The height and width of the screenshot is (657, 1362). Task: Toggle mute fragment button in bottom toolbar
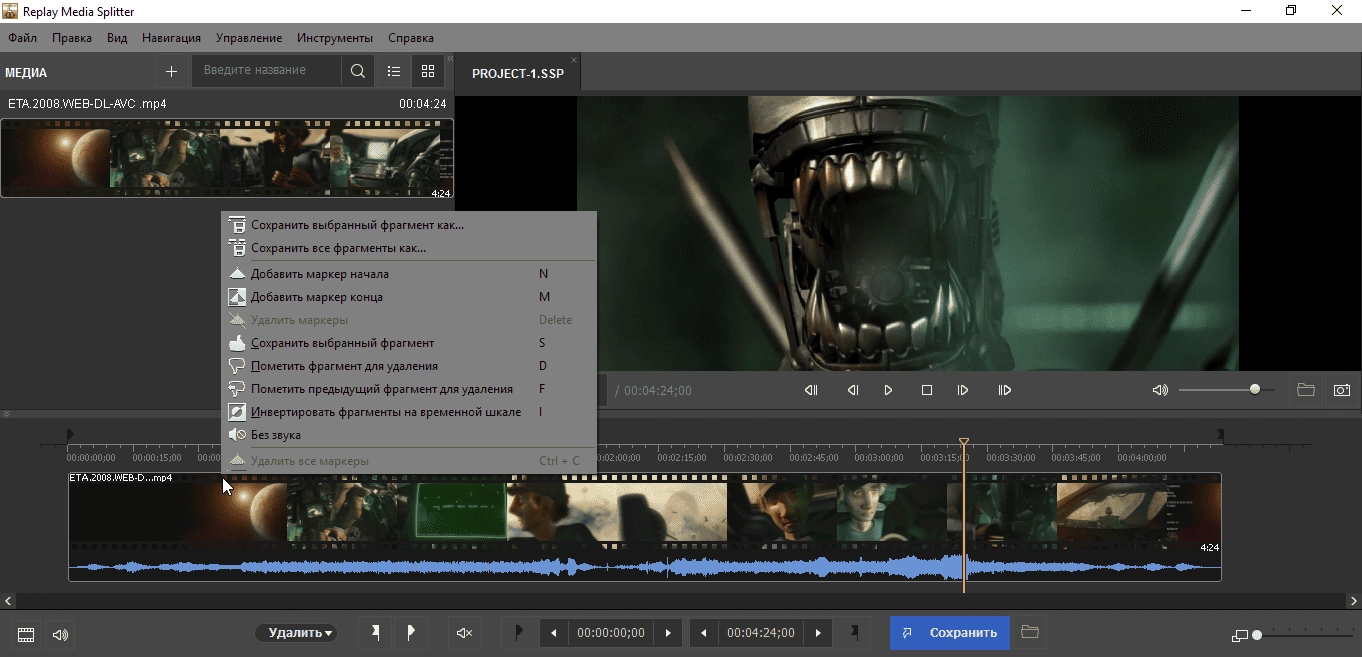(464, 633)
